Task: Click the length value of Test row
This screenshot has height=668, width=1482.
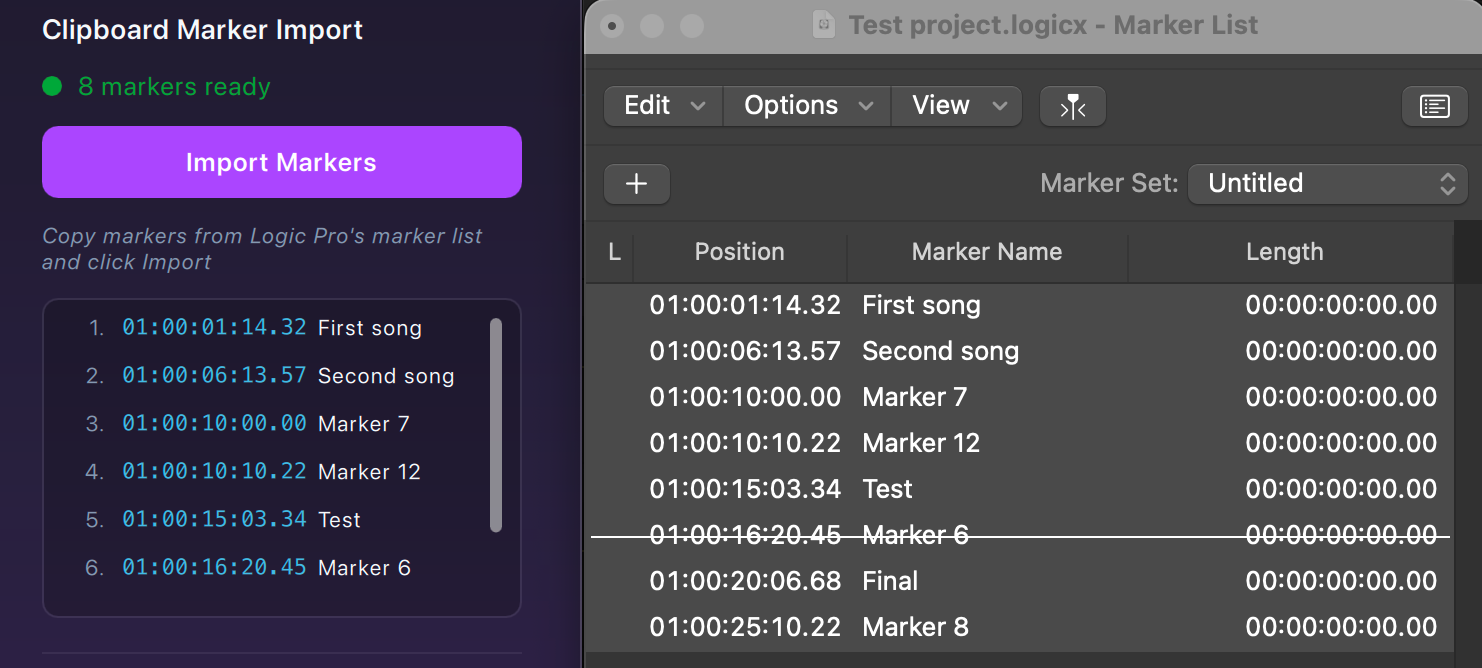Action: (1341, 489)
